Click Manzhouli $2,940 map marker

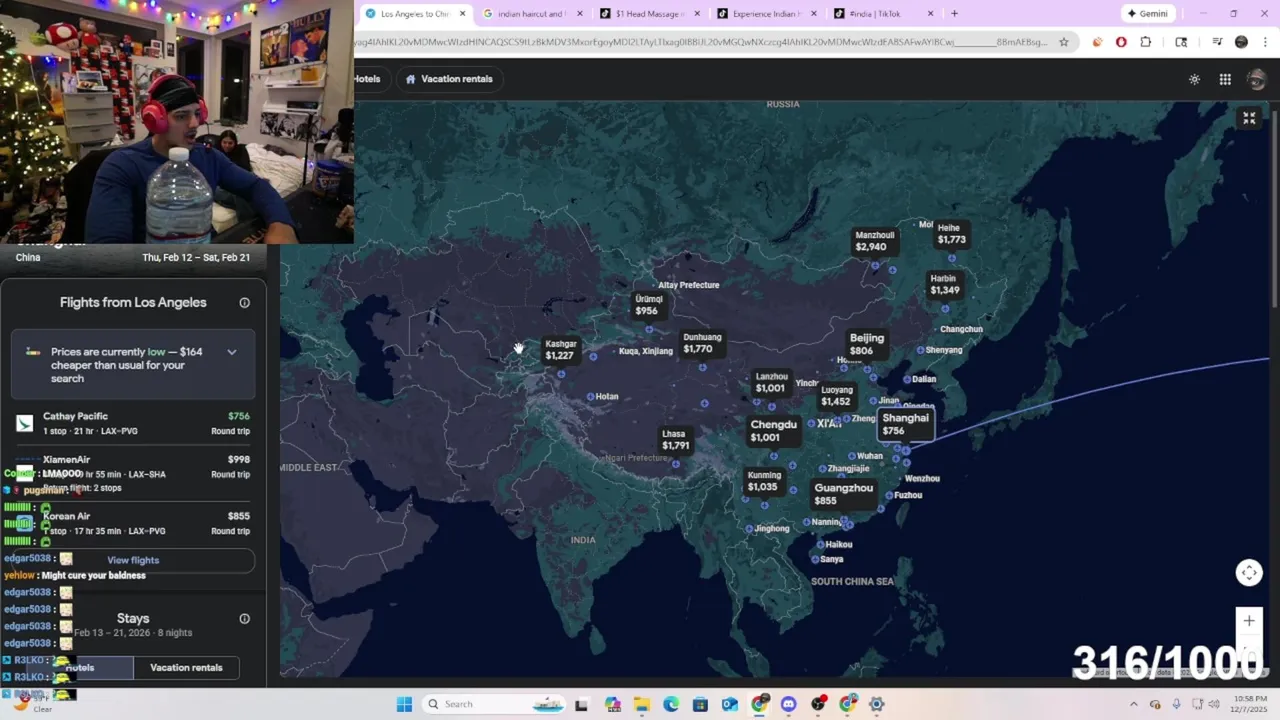coord(873,241)
